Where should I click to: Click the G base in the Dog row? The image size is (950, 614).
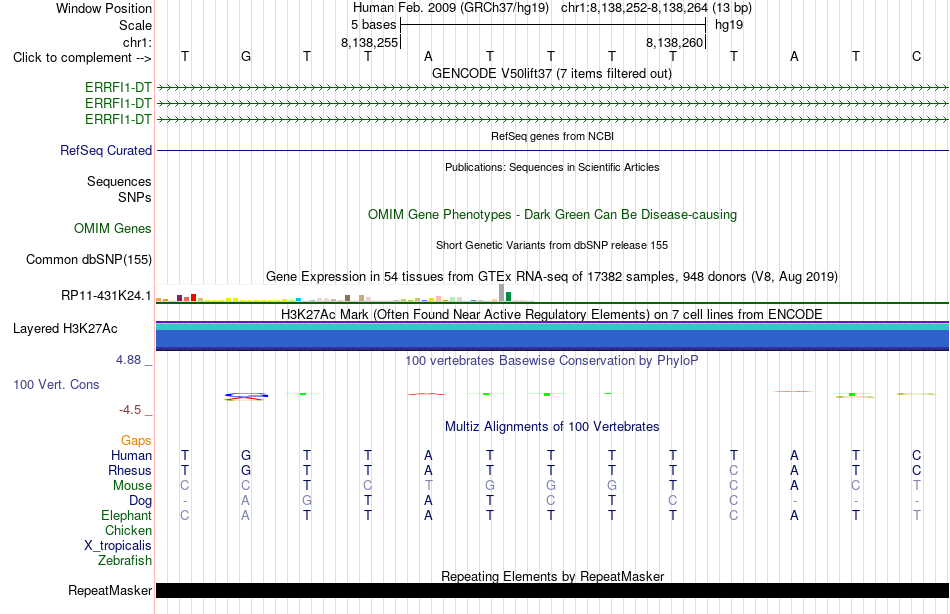coord(307,501)
